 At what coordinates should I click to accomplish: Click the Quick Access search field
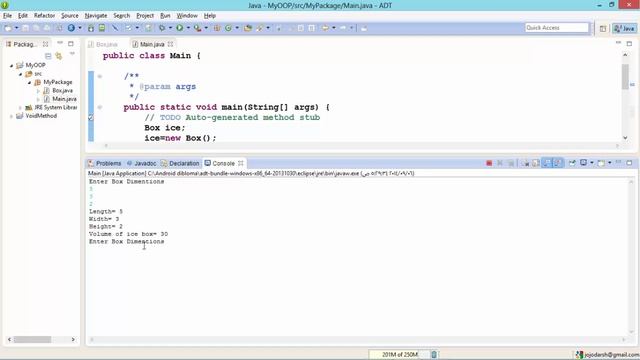[x=557, y=28]
